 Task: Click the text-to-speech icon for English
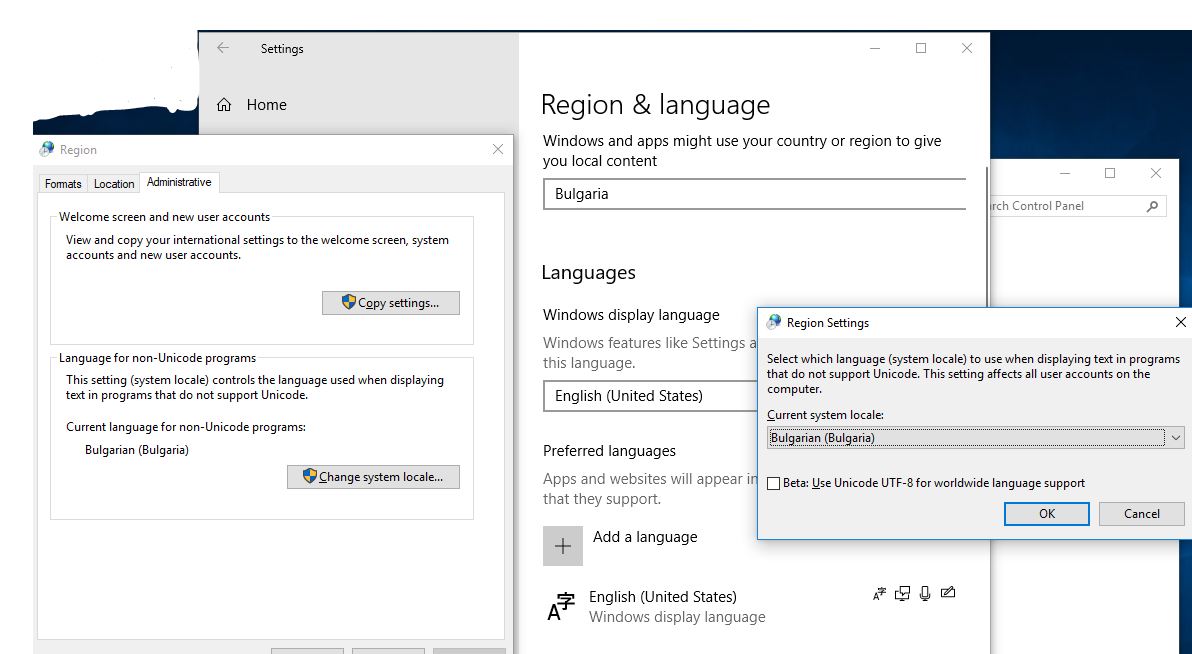903,593
